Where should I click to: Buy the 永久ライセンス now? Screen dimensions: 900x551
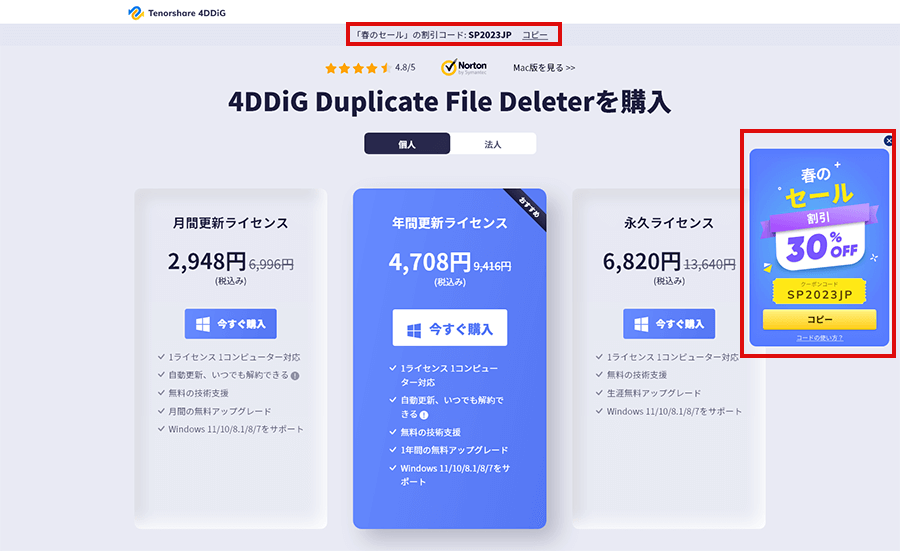[669, 324]
